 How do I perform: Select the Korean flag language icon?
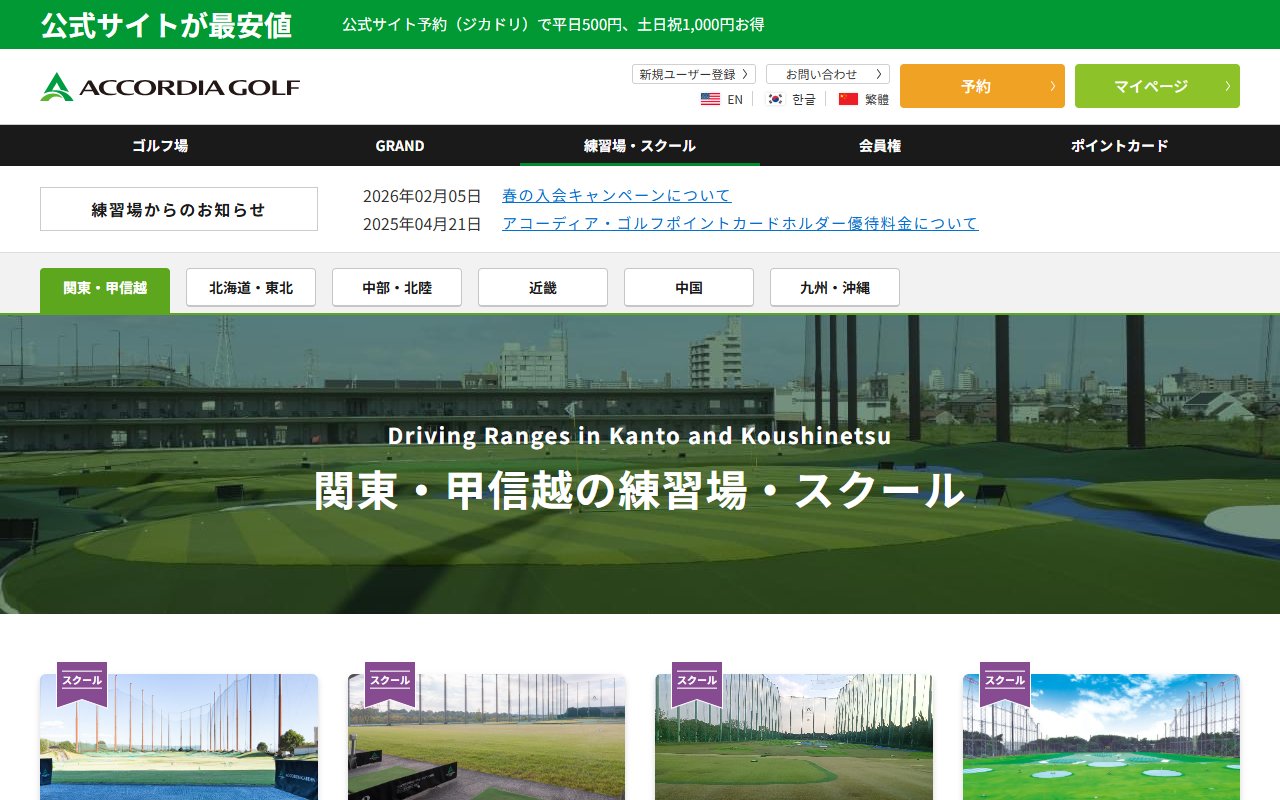[x=775, y=99]
